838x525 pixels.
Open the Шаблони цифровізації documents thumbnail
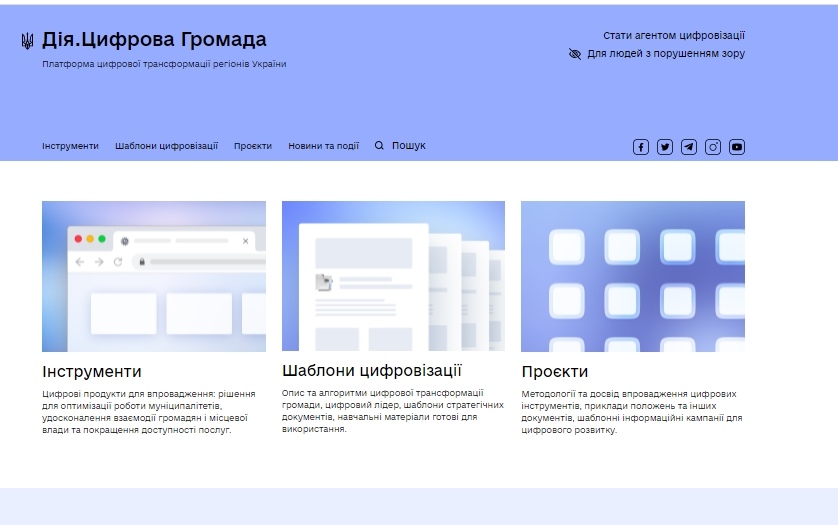[393, 276]
